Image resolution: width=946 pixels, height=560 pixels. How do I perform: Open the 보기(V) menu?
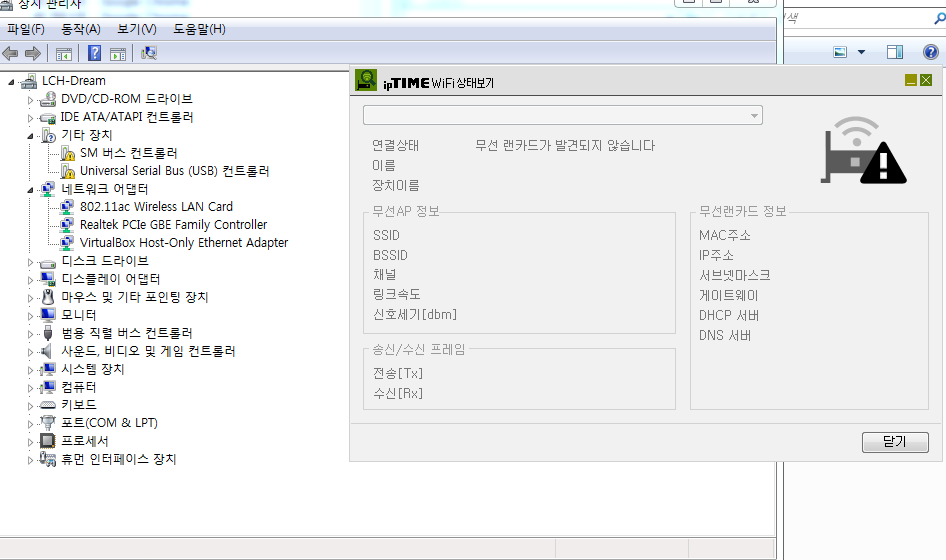[x=136, y=29]
